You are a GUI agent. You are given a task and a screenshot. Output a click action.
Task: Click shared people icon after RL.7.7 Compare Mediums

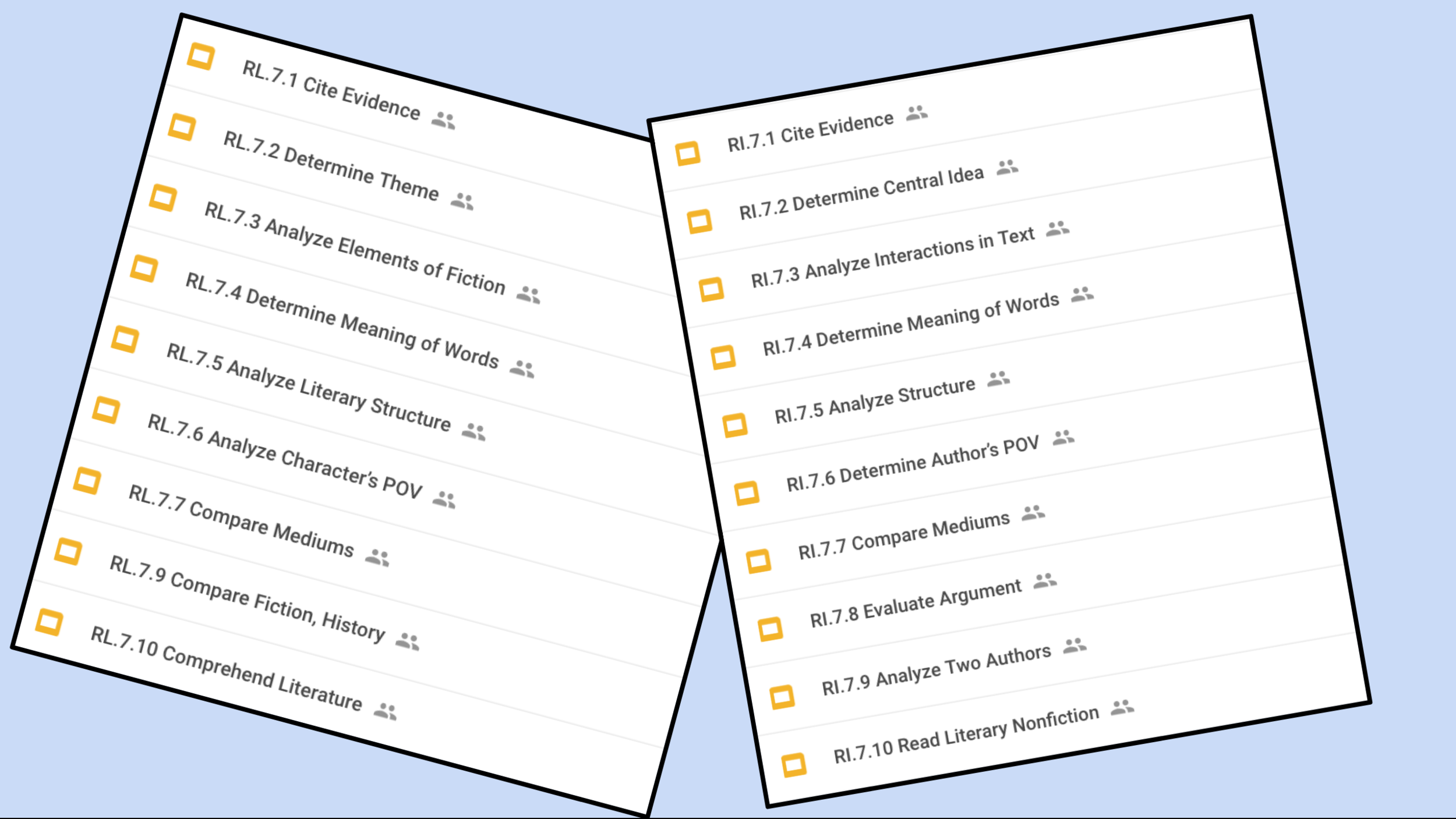point(377,558)
